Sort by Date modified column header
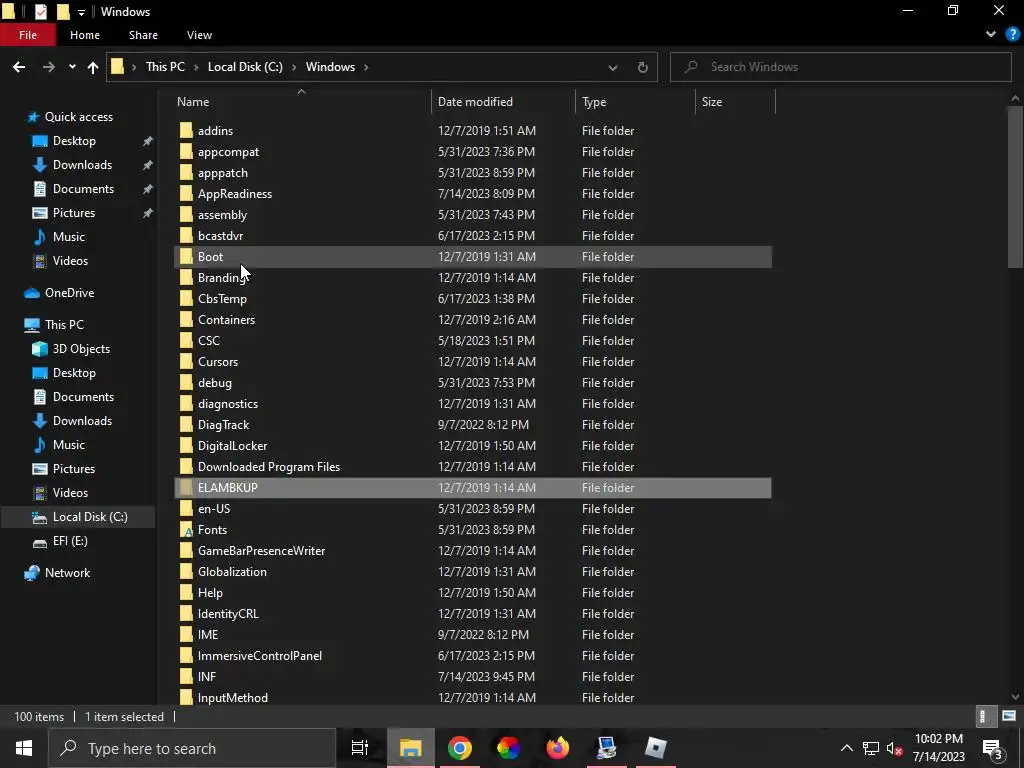 [503, 102]
